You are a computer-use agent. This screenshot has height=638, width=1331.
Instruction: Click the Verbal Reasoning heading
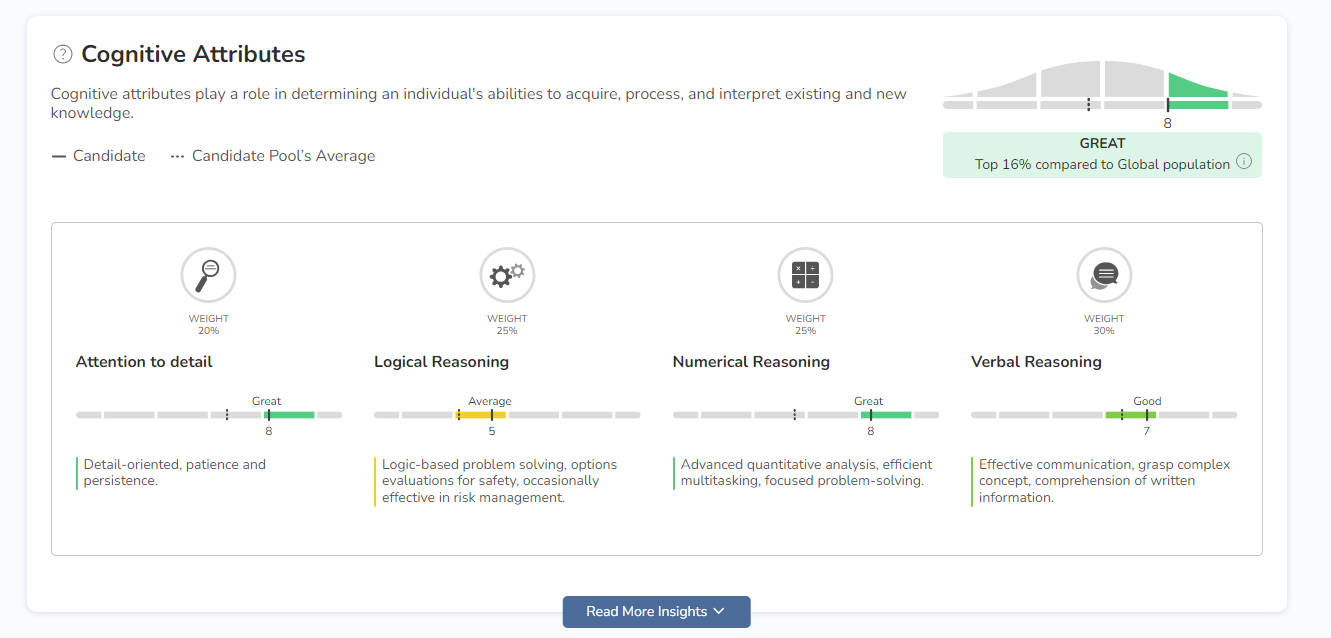tap(1036, 362)
